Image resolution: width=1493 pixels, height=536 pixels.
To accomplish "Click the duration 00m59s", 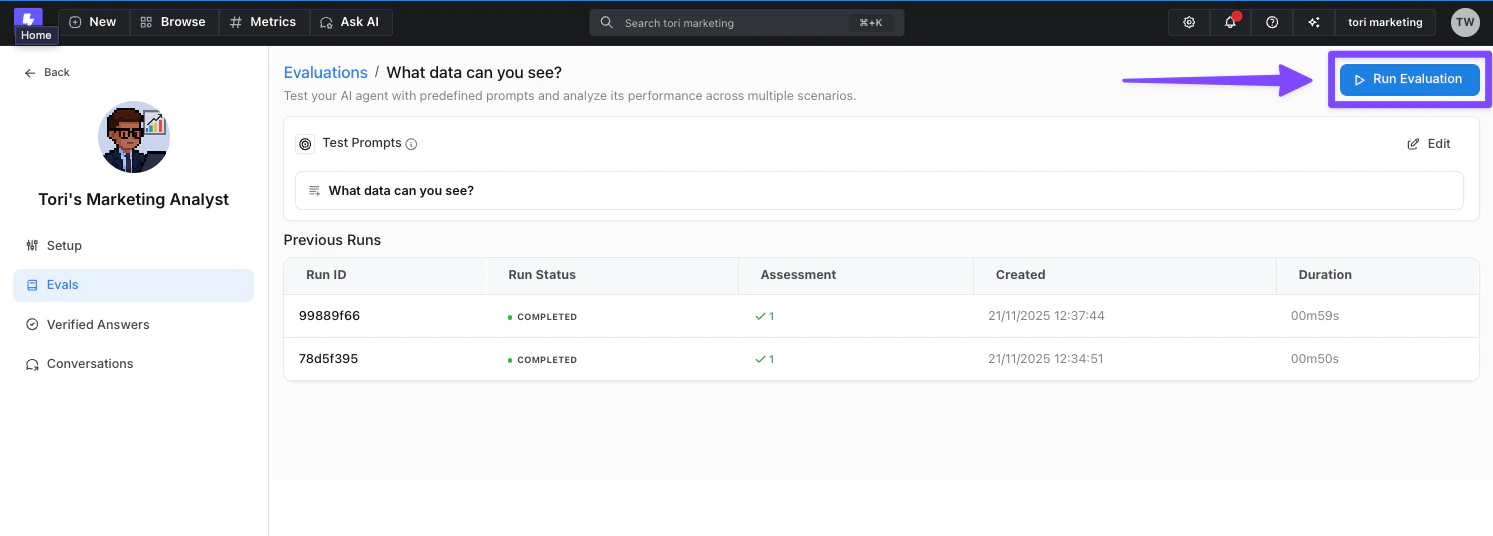I will click(1315, 316).
